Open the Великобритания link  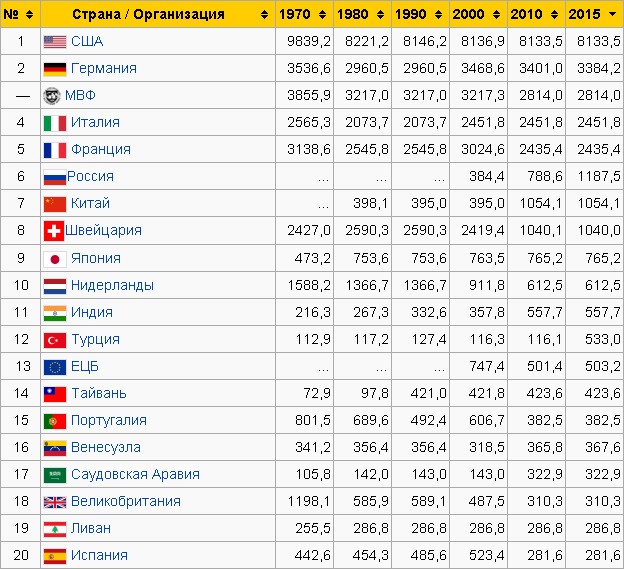tap(126, 501)
